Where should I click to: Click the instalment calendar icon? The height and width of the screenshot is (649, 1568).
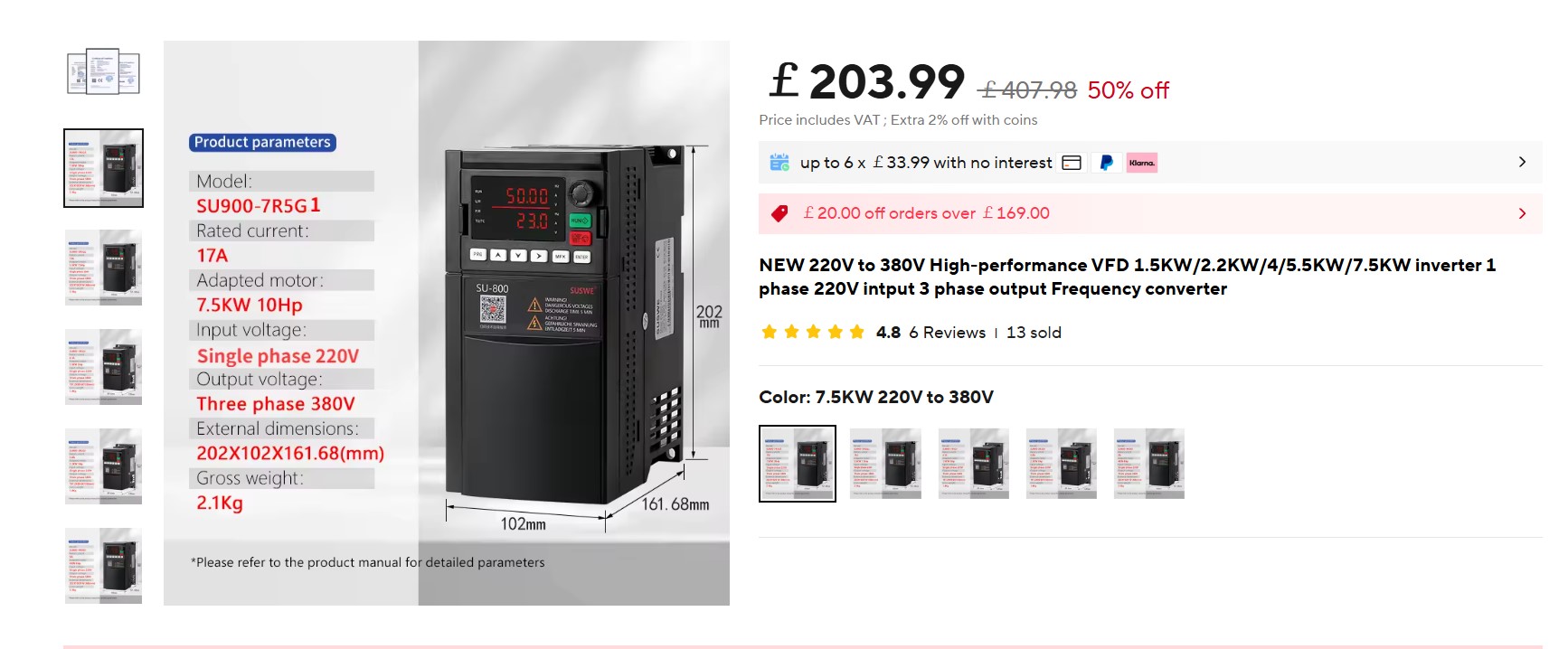[779, 163]
